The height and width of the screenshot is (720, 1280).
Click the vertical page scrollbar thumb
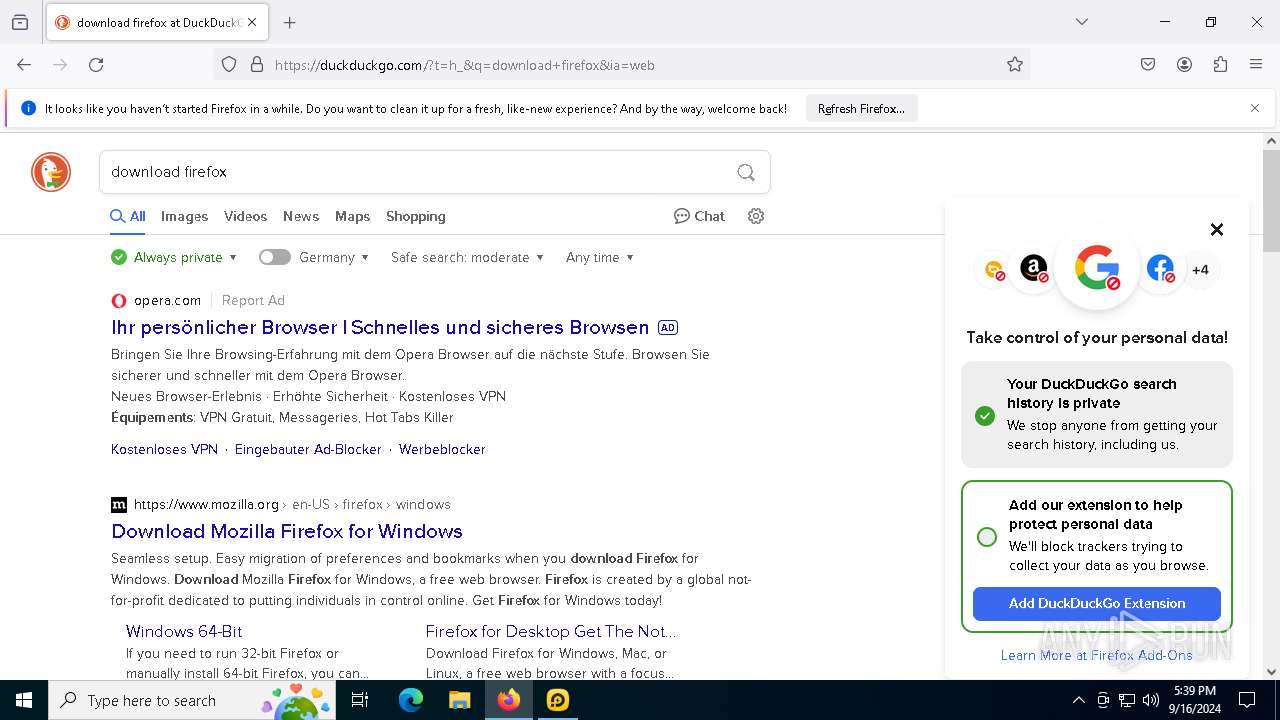coord(1271,200)
